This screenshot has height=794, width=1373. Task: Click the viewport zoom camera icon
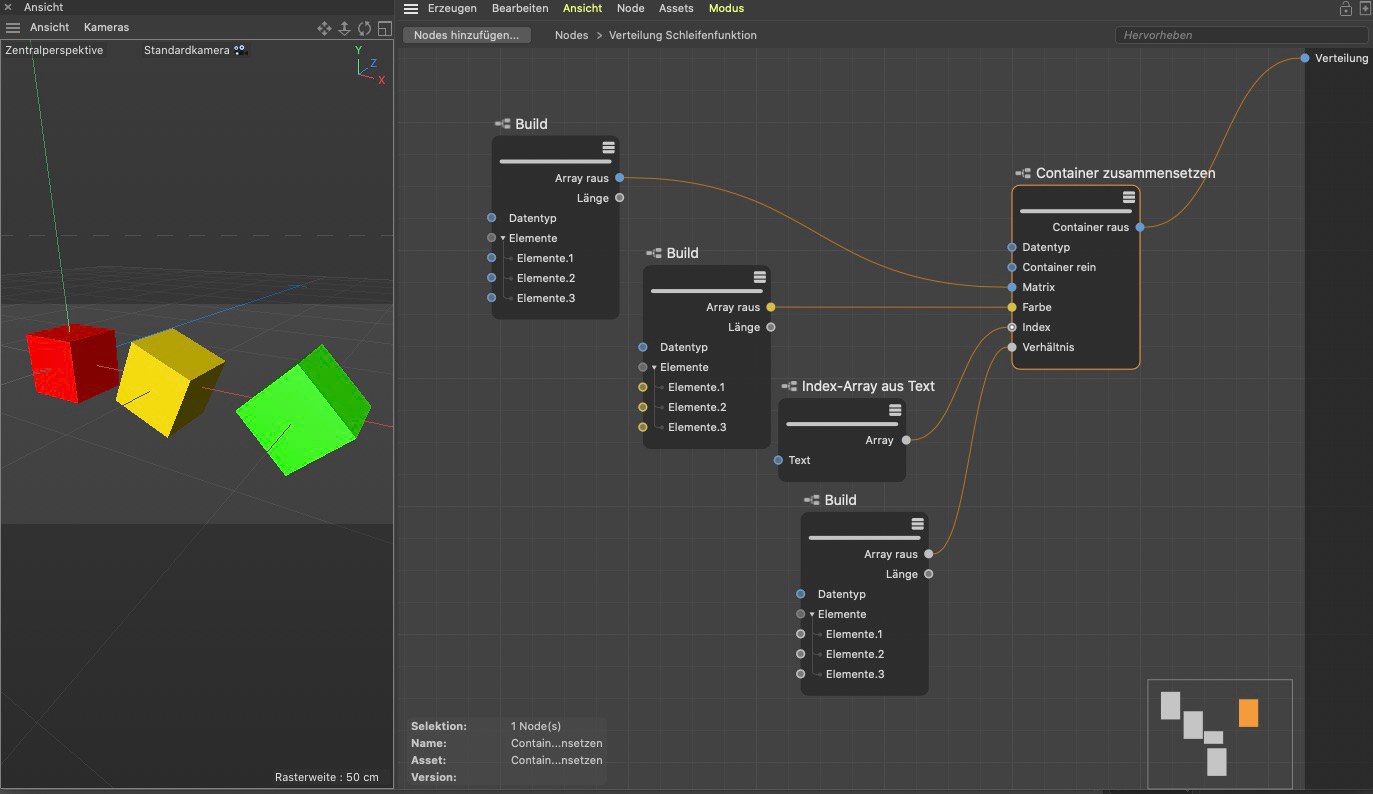click(x=344, y=28)
